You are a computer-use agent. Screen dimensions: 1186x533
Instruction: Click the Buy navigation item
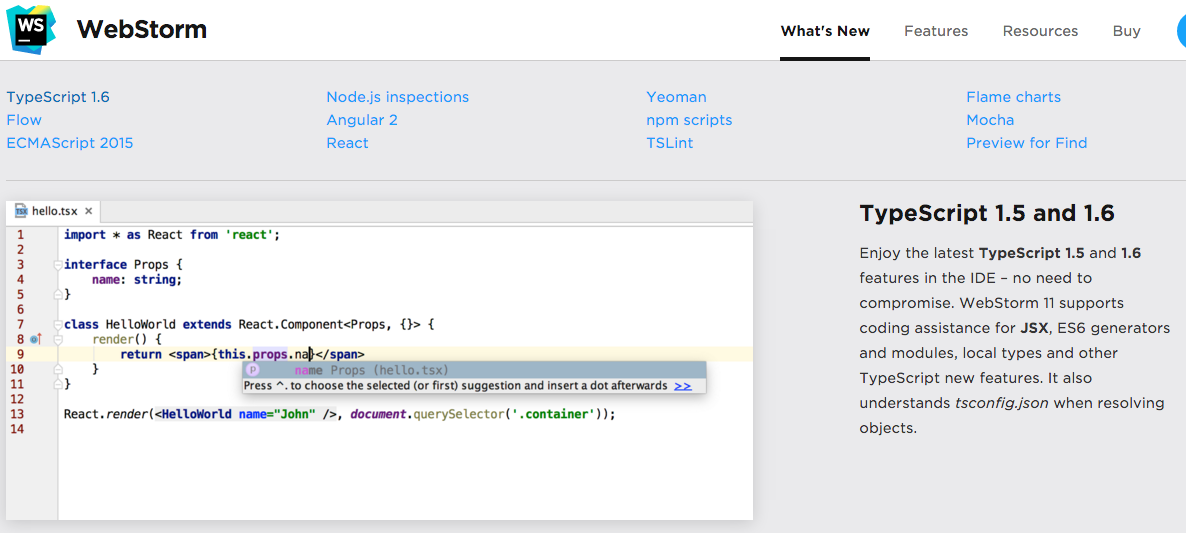[1126, 31]
